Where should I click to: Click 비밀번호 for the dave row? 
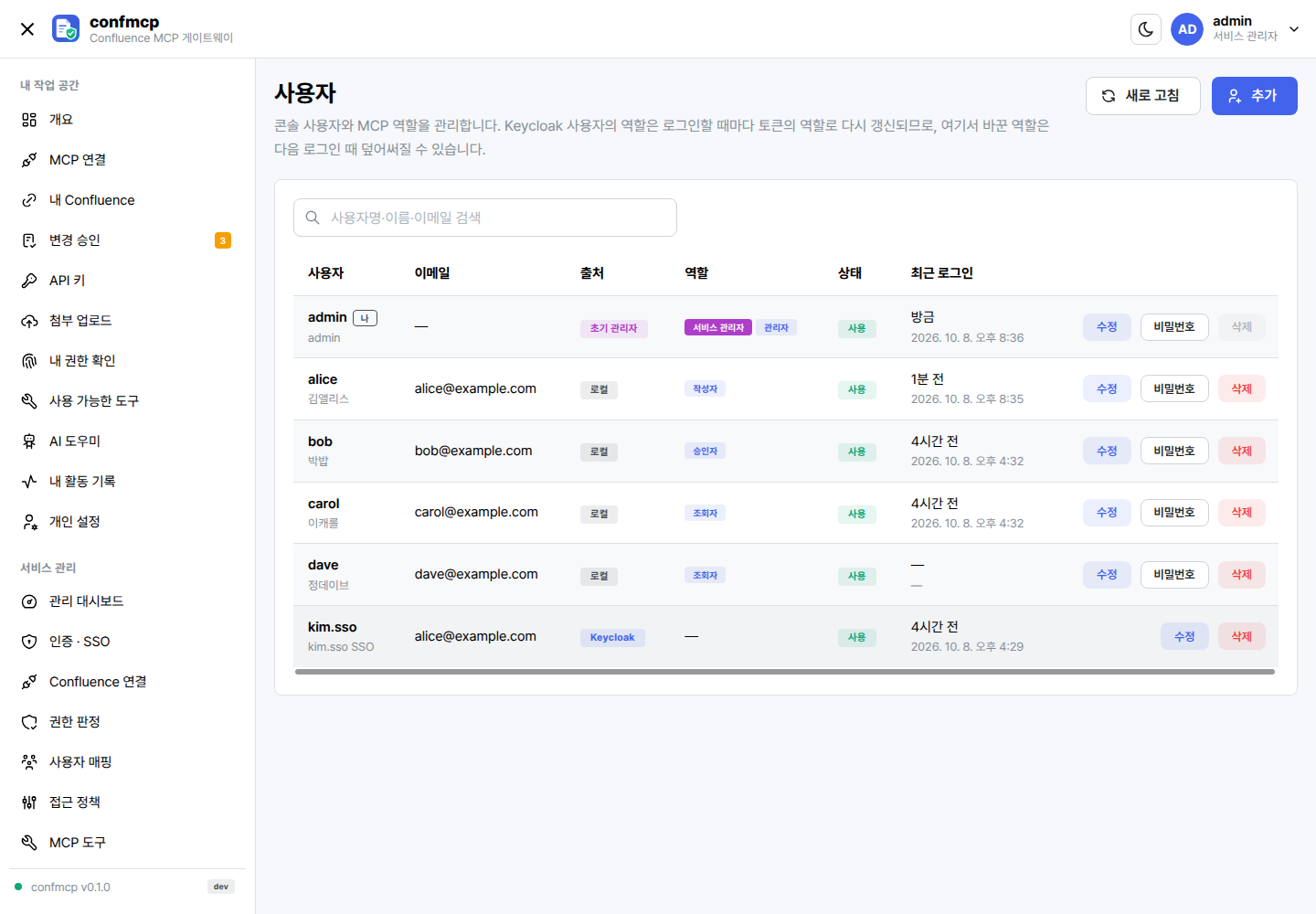pos(1174,575)
